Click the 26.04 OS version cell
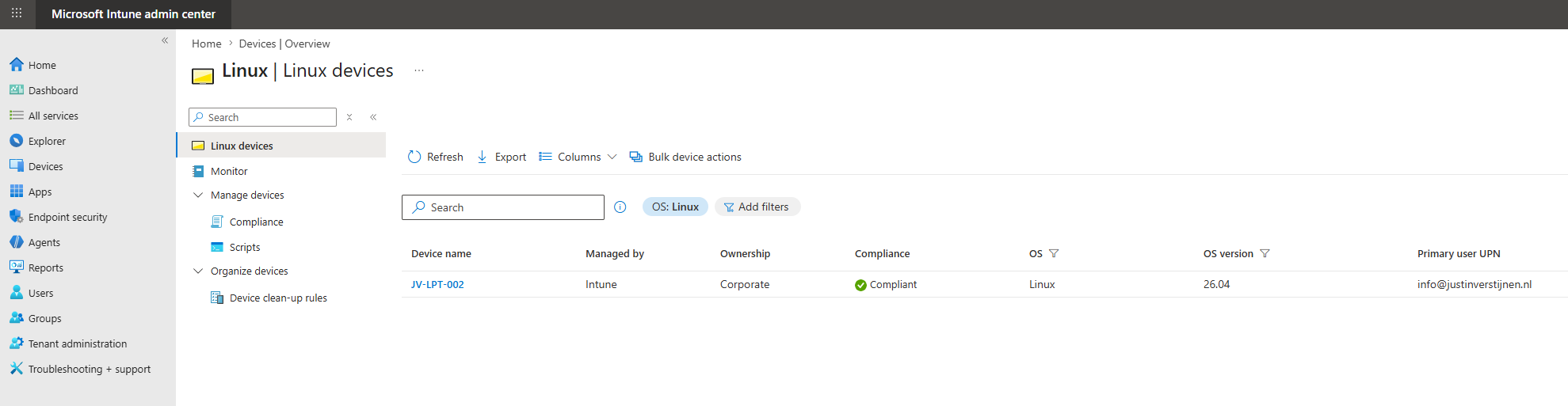1568x406 pixels. pyautogui.click(x=1216, y=284)
